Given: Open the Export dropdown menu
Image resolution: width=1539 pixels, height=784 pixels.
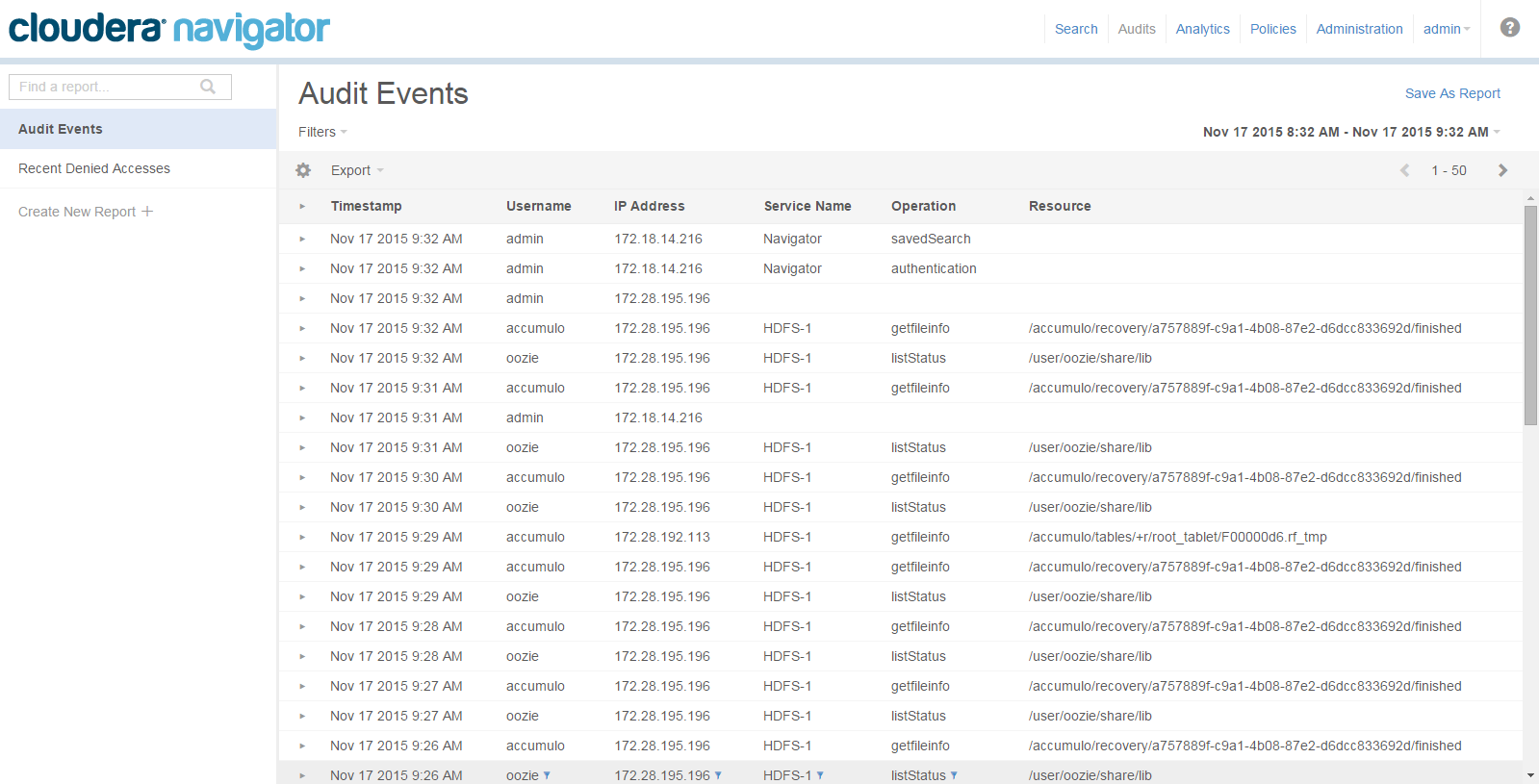Looking at the screenshot, I should (x=357, y=170).
